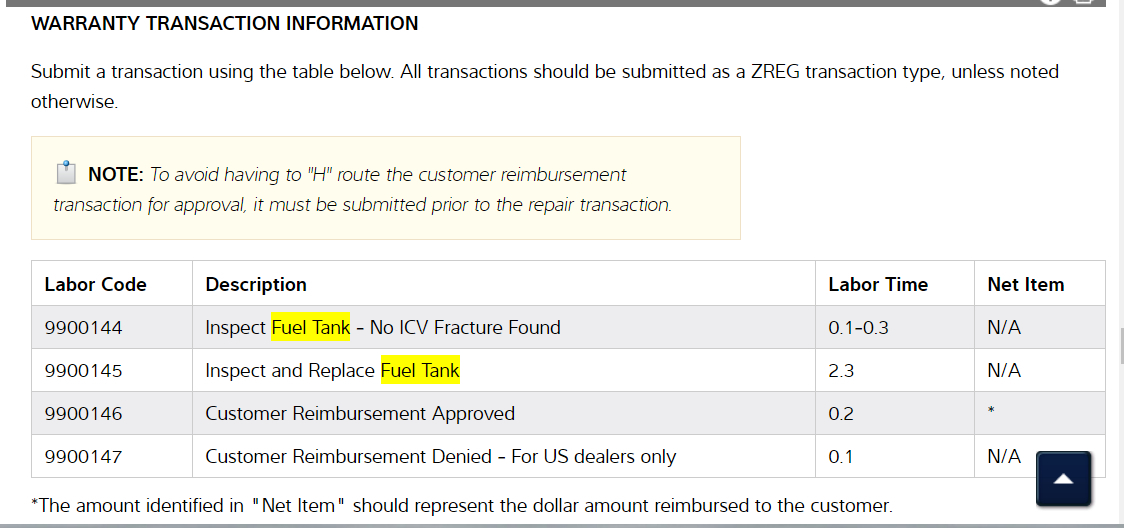
Task: Select labor code 9900145
Action: point(83,370)
